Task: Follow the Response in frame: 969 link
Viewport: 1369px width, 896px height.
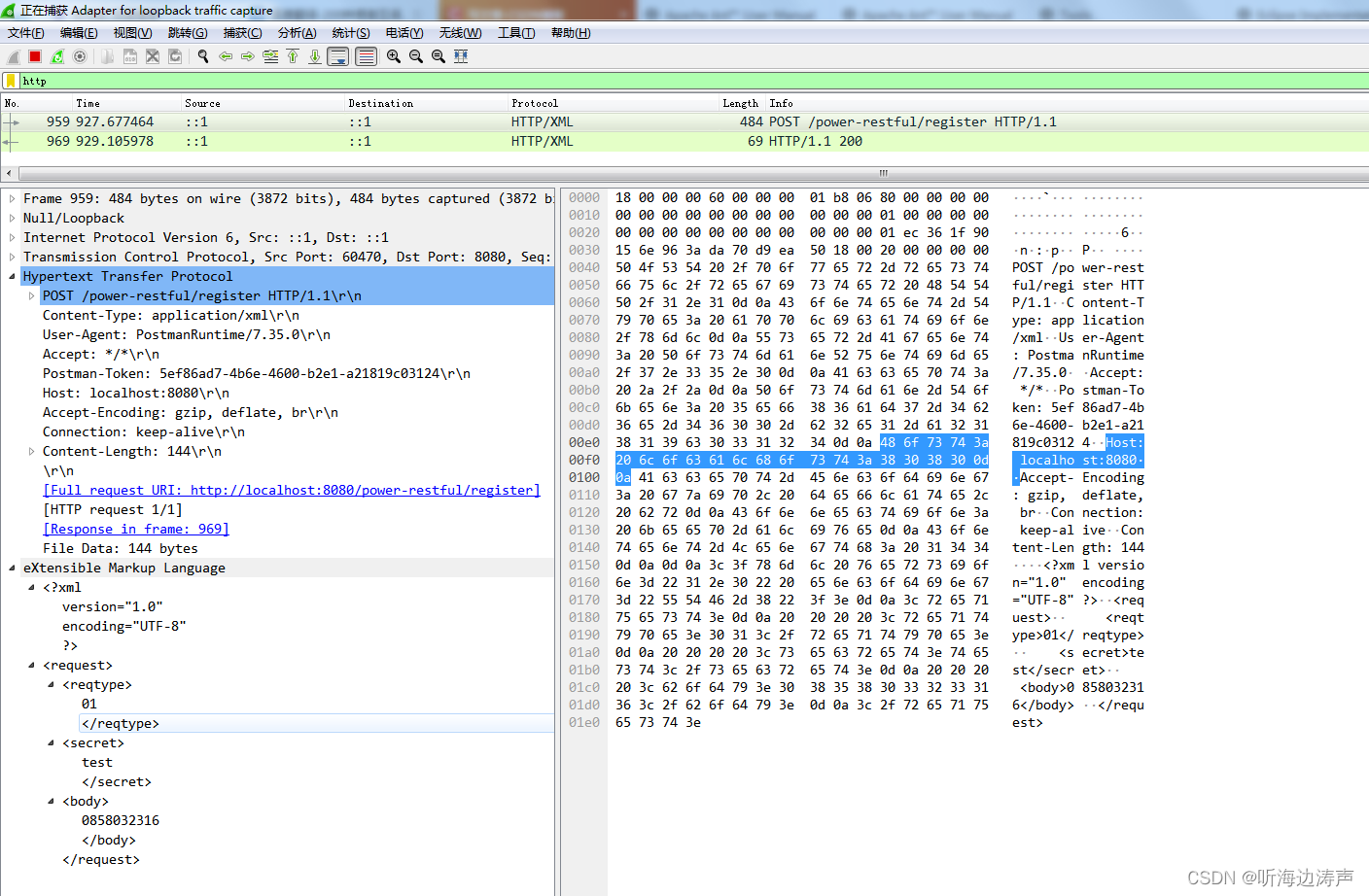Action: pyautogui.click(x=135, y=529)
